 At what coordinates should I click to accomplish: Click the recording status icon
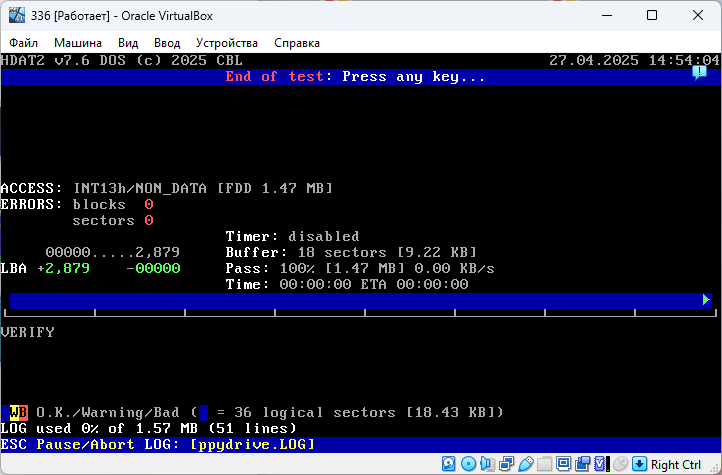[582, 464]
